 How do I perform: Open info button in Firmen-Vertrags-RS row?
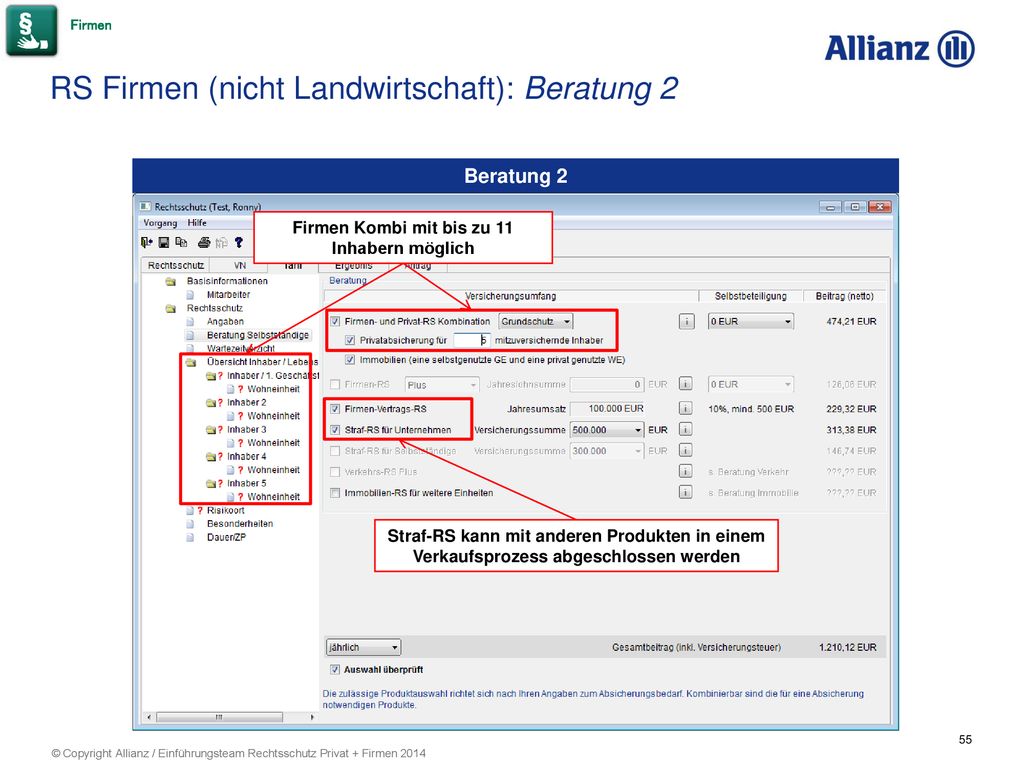click(x=686, y=409)
